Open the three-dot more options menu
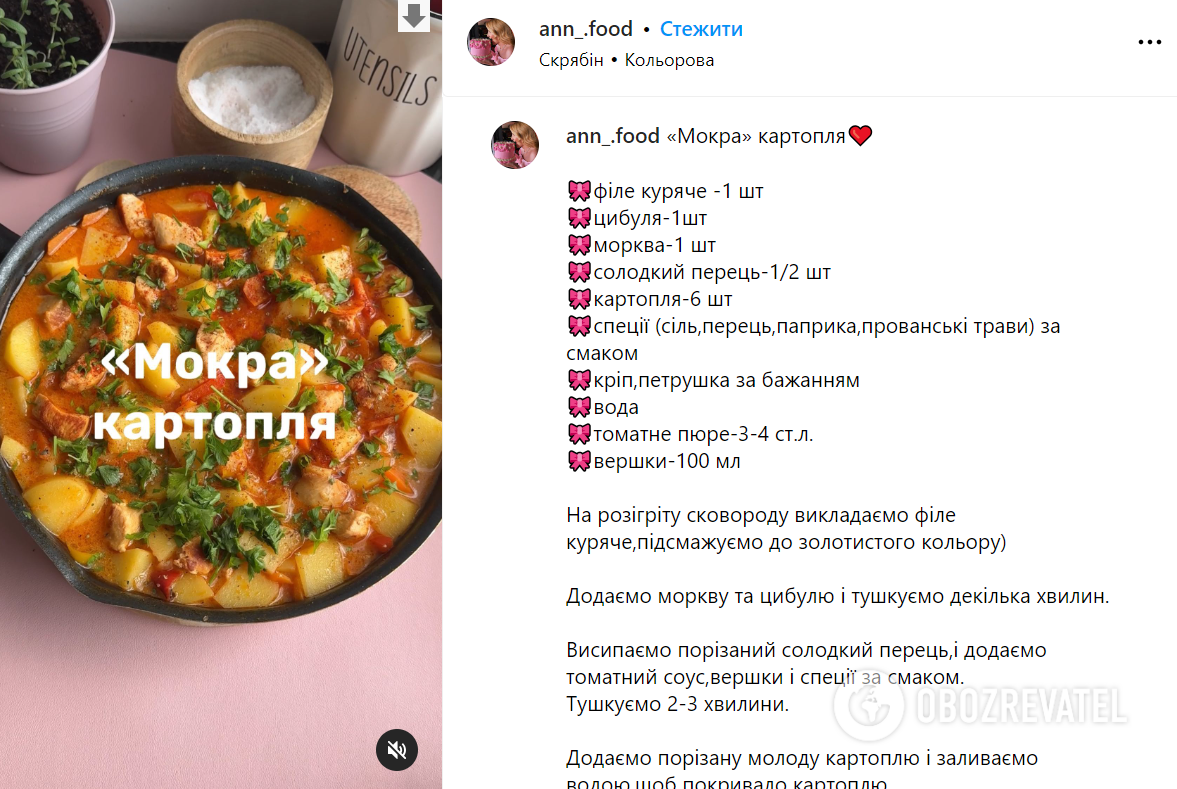Image resolution: width=1177 pixels, height=789 pixels. [1149, 42]
